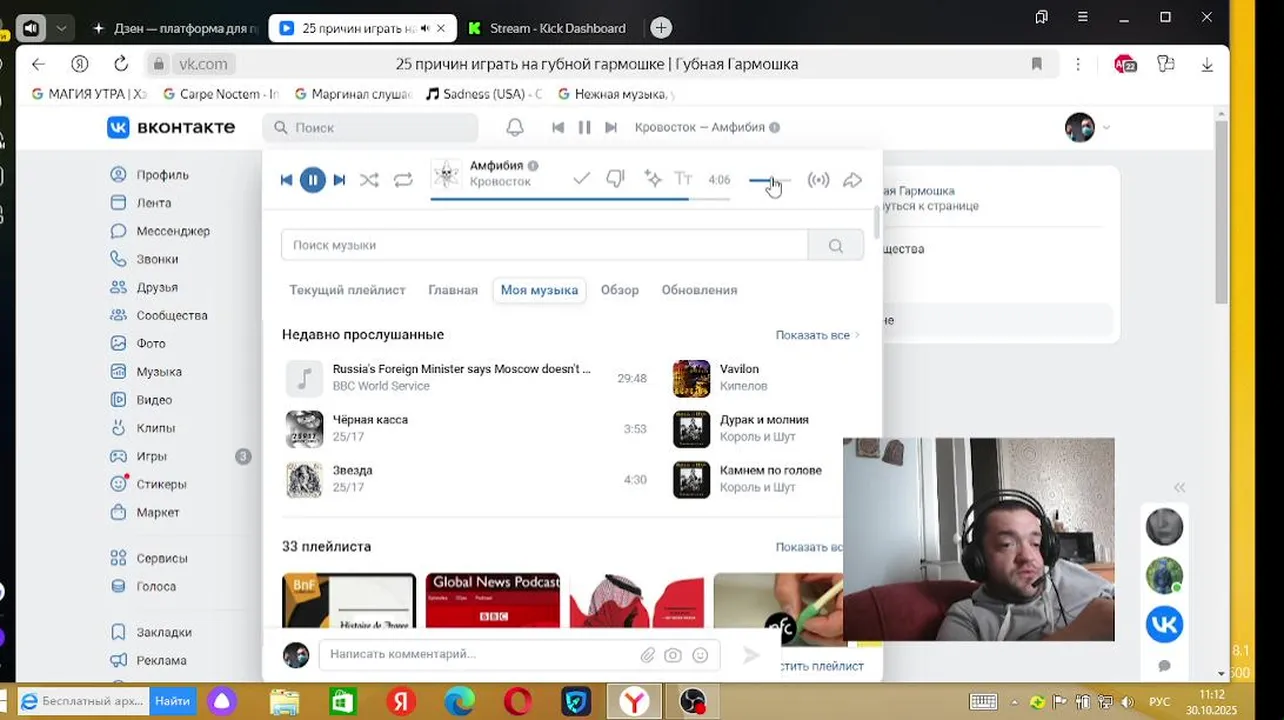The image size is (1284, 720).
Task: Select the Моя музыка tab
Action: tap(539, 290)
